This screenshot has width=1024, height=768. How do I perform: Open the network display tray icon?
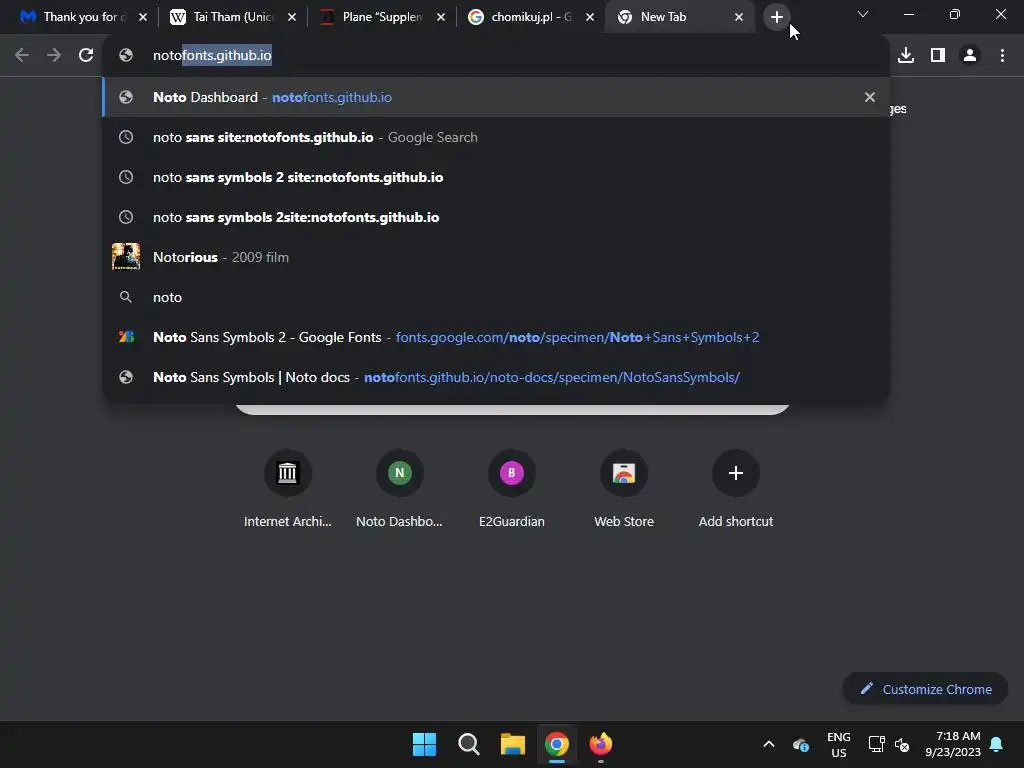[x=876, y=744]
